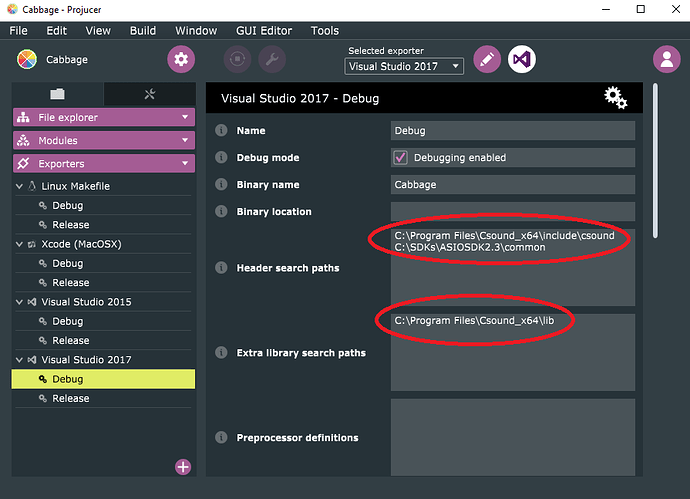Open project in Visual Studio icon
Viewport: 690px width, 499px height.
click(521, 59)
